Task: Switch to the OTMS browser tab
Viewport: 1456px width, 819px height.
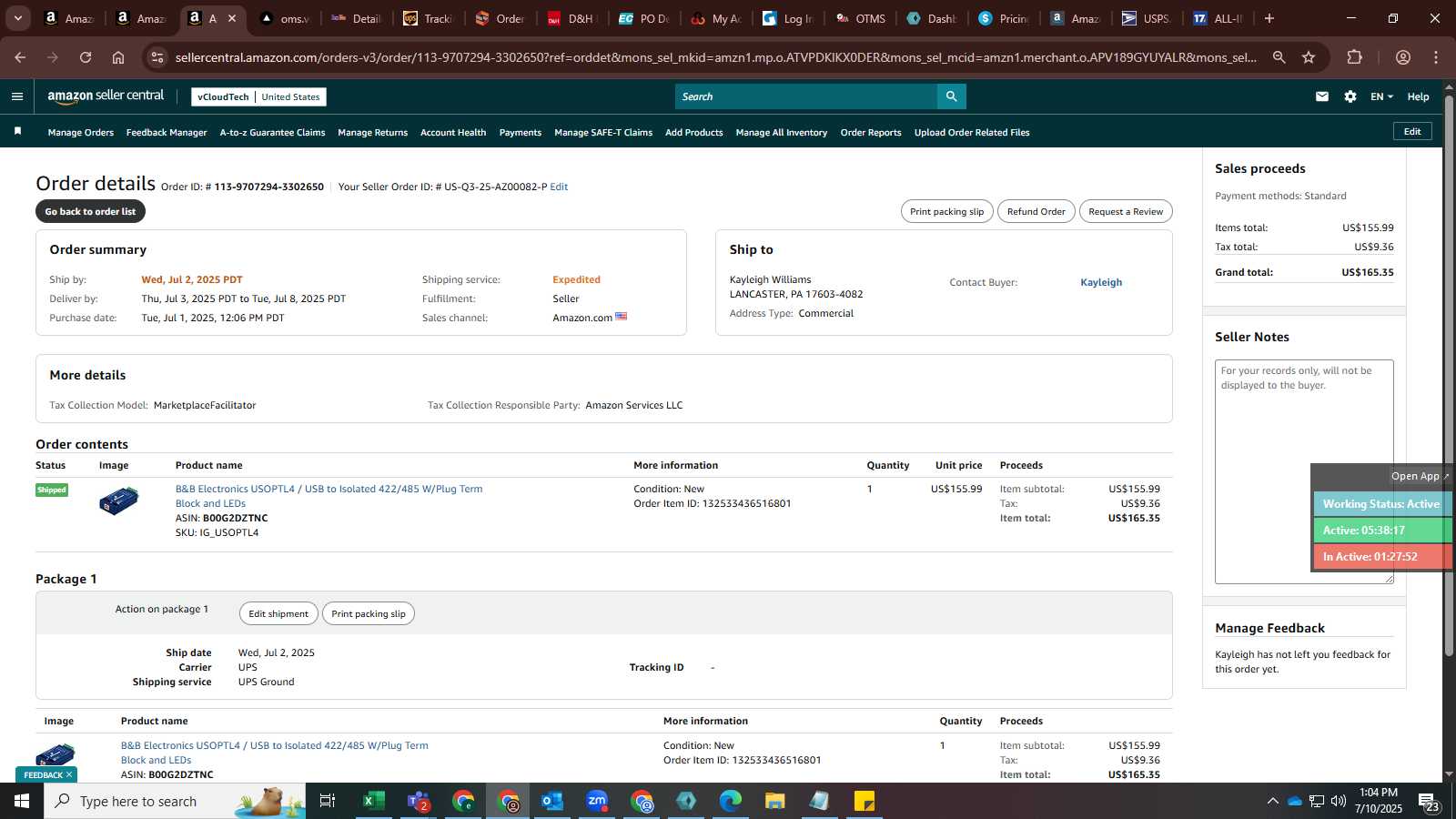Action: point(861,18)
